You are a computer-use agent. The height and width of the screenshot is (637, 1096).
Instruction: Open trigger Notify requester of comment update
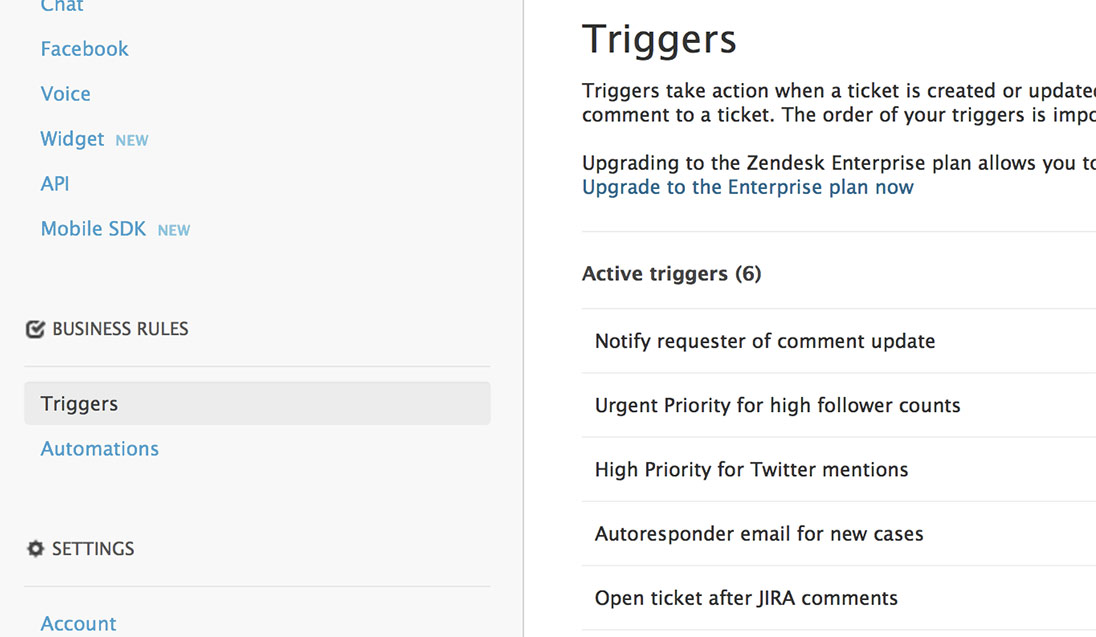765,340
